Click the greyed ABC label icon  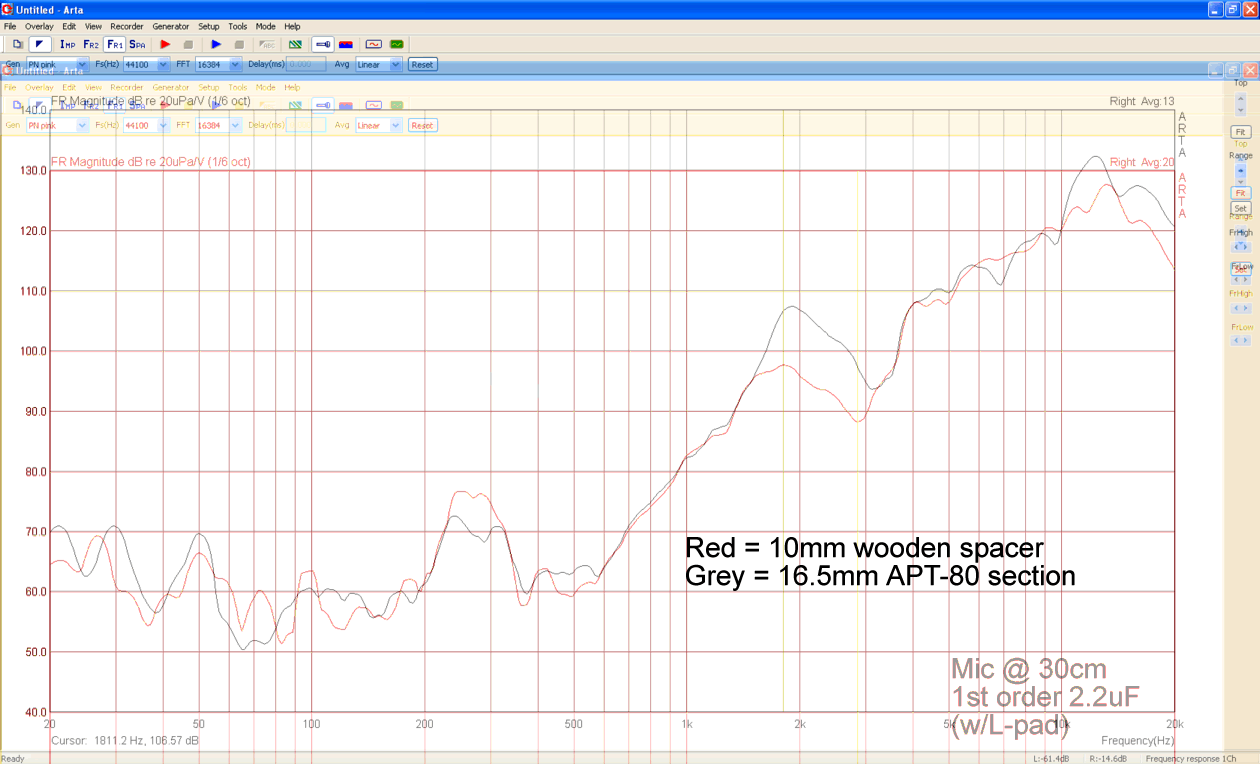(x=267, y=44)
